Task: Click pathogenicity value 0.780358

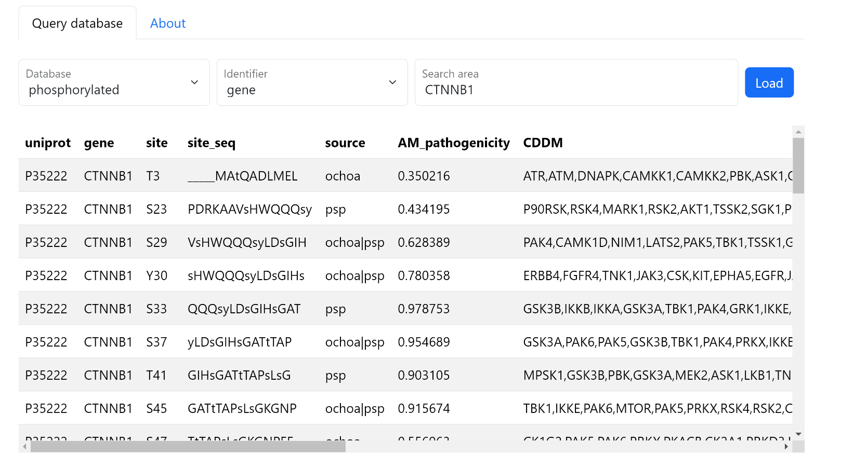Action: pyautogui.click(x=424, y=276)
